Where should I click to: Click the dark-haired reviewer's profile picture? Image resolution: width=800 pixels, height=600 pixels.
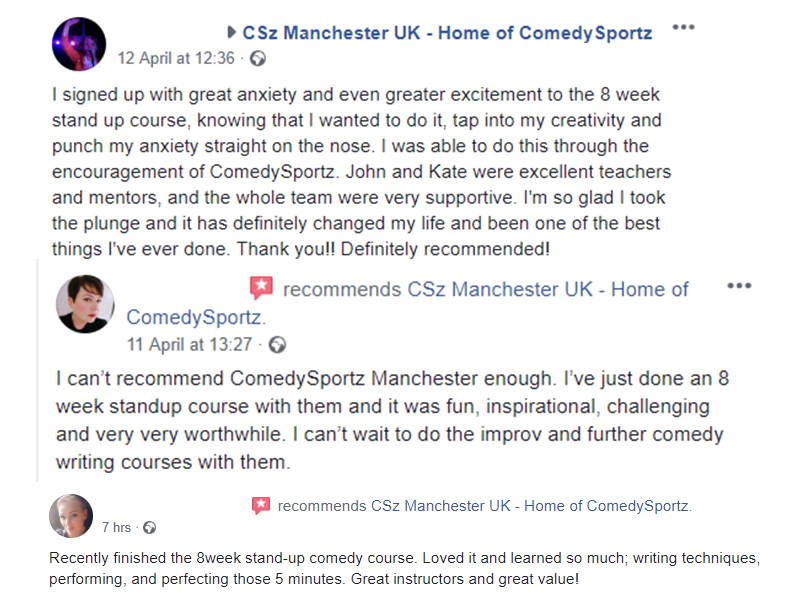(x=85, y=304)
